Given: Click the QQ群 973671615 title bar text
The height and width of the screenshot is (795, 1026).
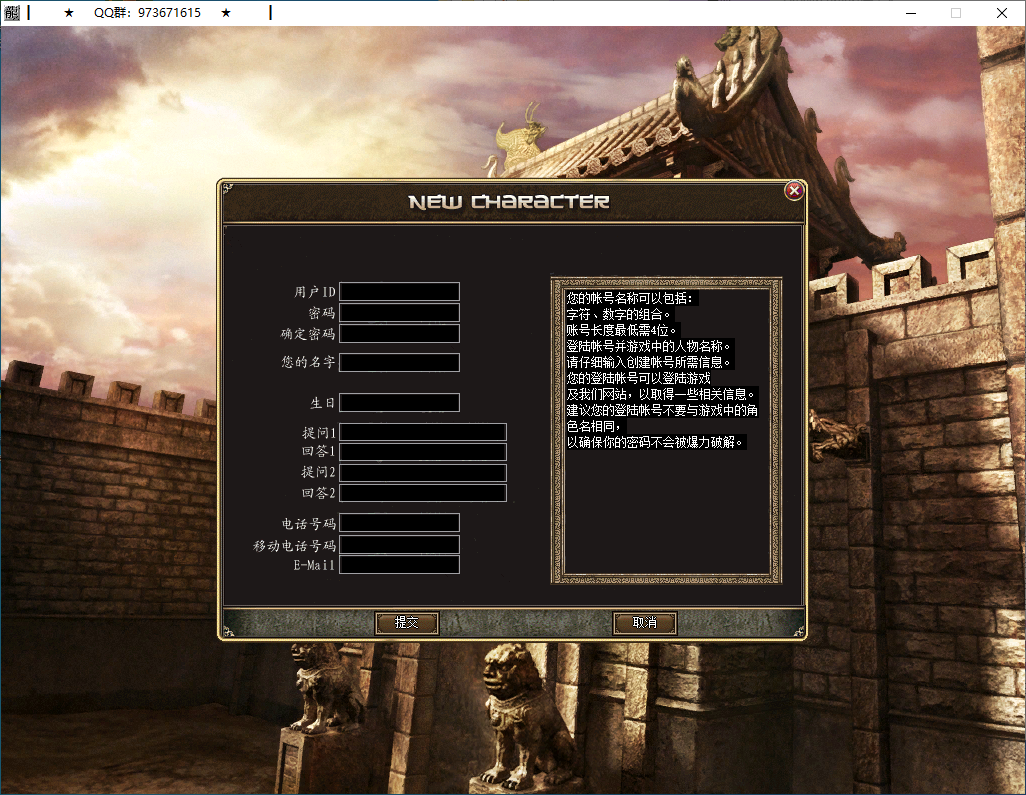Looking at the screenshot, I should click(146, 13).
